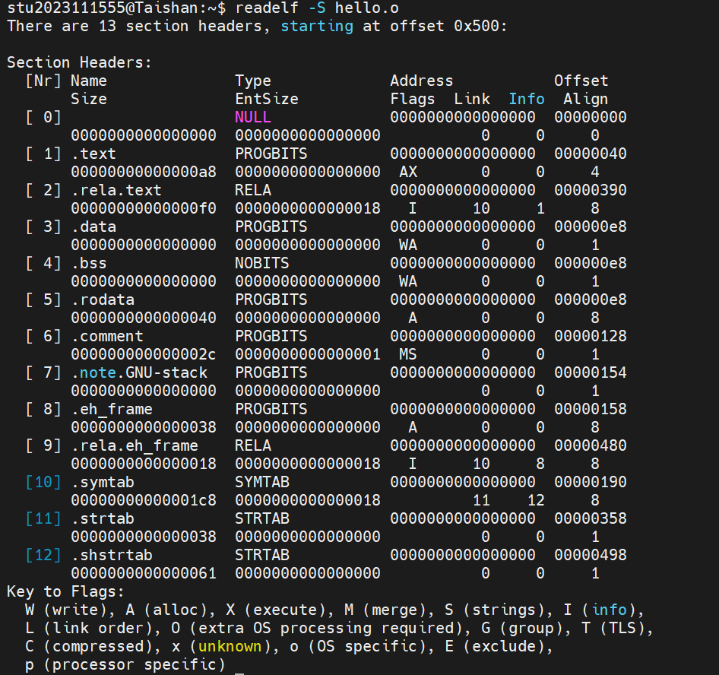Click offset value '00000128'
This screenshot has width=719, height=675.
pyautogui.click(x=590, y=336)
